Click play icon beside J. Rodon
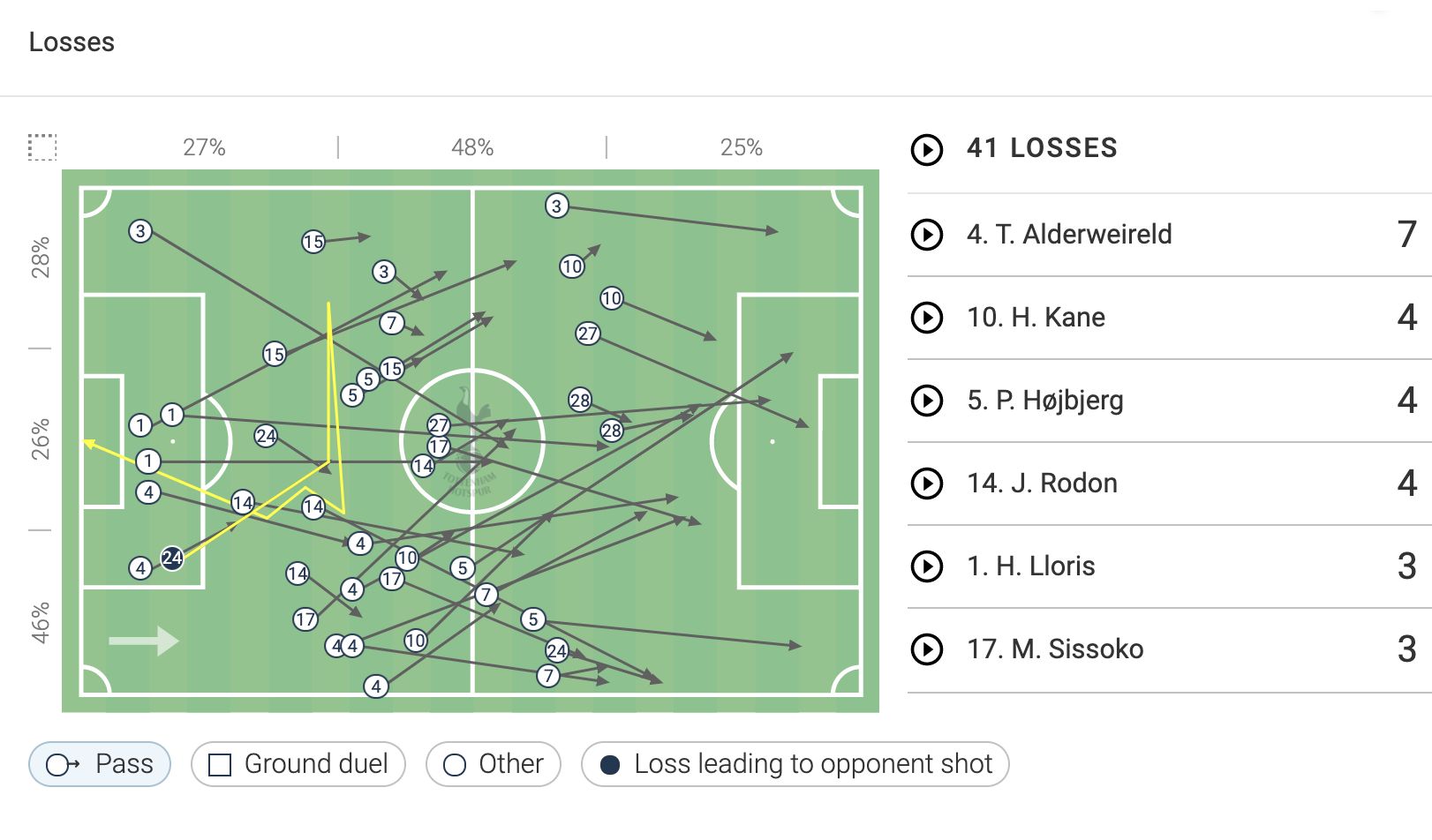This screenshot has height=840, width=1432. point(927,484)
